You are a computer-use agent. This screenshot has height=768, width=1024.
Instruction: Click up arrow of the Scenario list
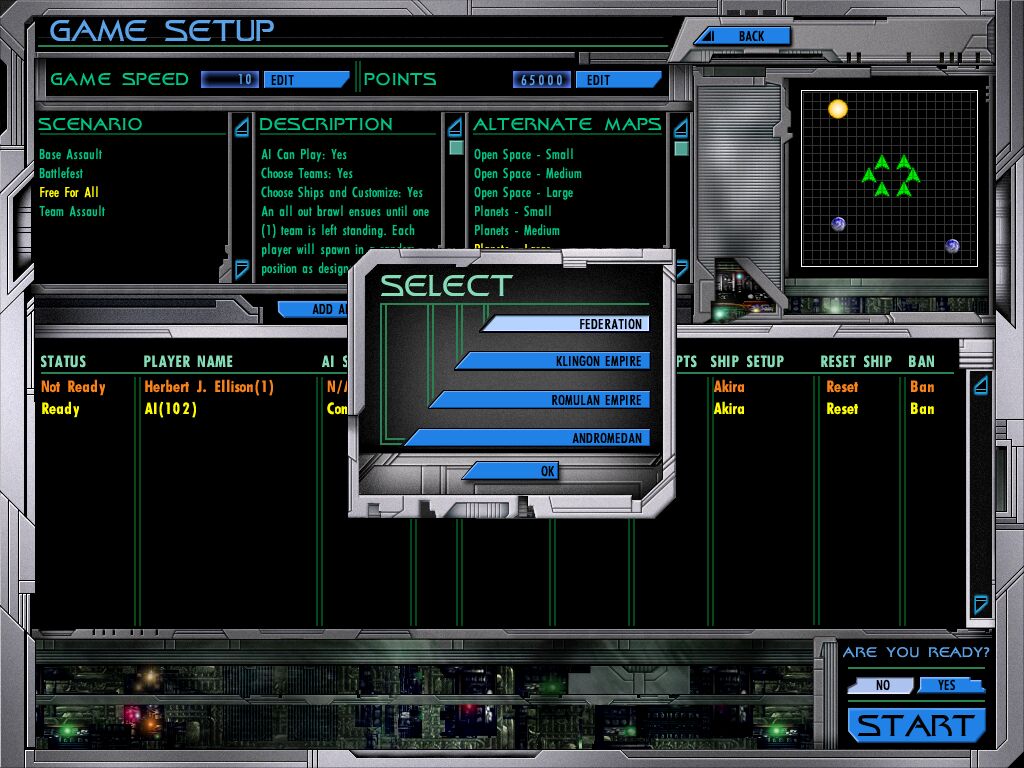[242, 127]
